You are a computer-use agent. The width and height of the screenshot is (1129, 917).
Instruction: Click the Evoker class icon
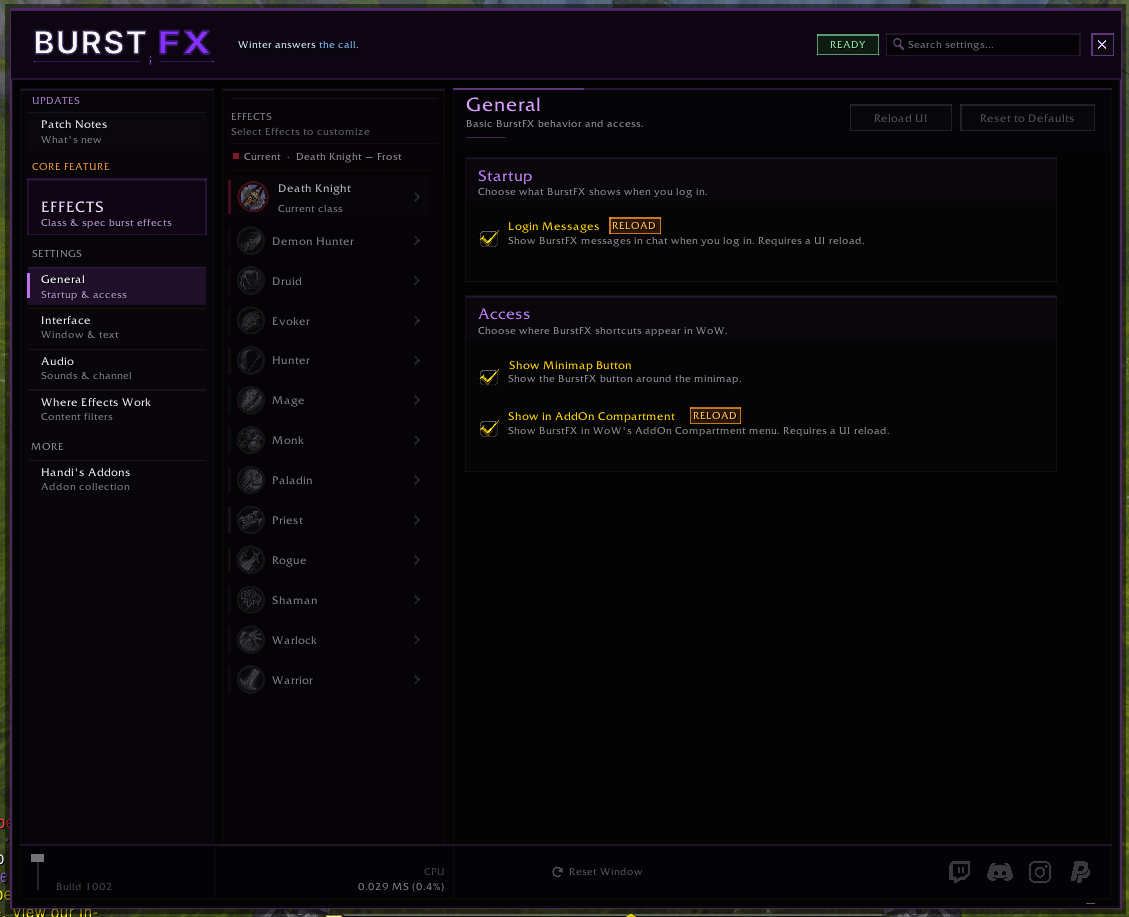click(251, 321)
